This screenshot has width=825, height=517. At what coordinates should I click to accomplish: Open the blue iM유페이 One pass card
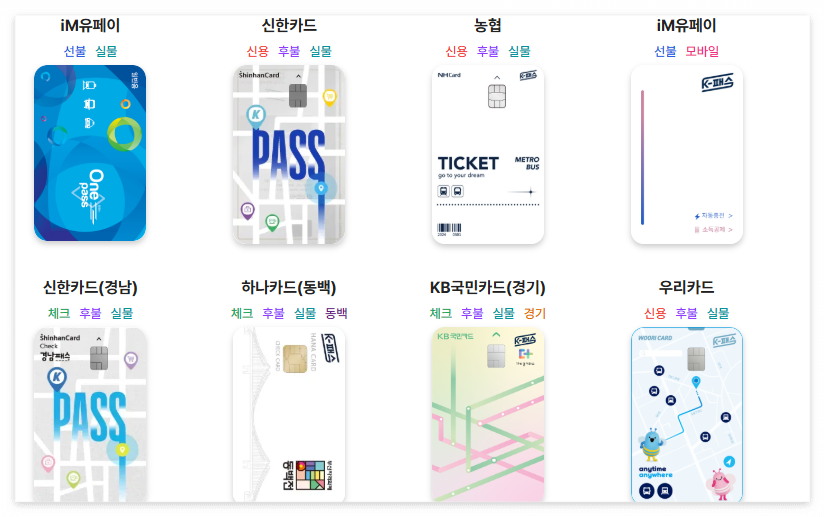coord(90,153)
